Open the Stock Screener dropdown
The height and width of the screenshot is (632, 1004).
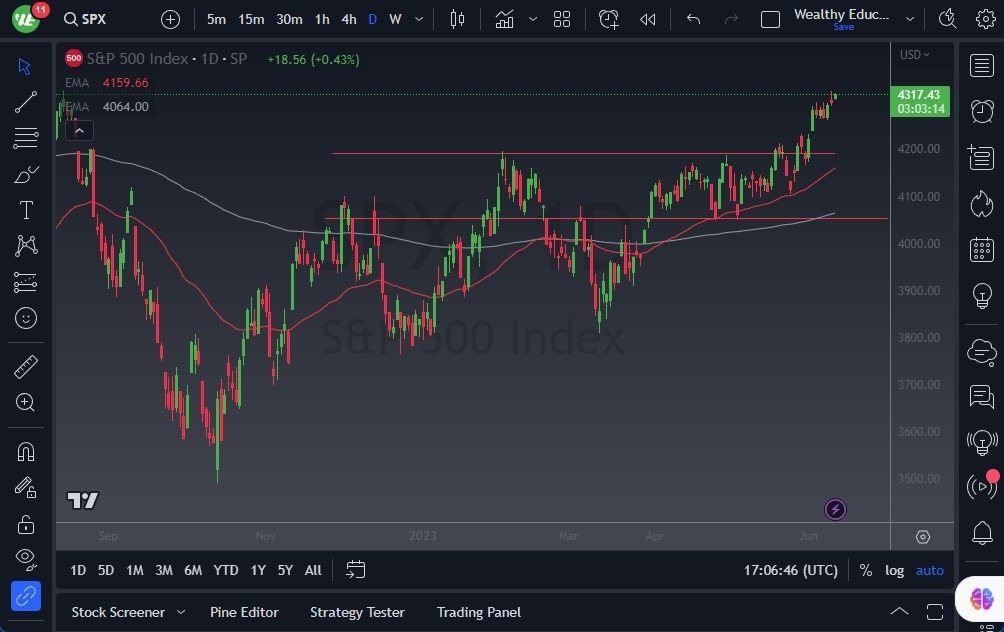point(180,612)
